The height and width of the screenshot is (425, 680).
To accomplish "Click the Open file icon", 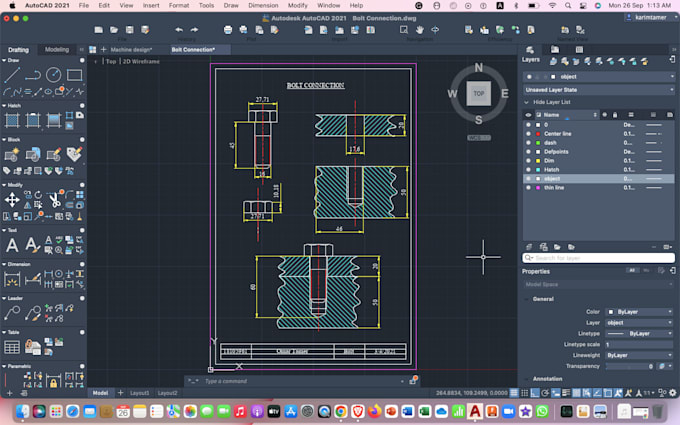I will click(x=114, y=29).
